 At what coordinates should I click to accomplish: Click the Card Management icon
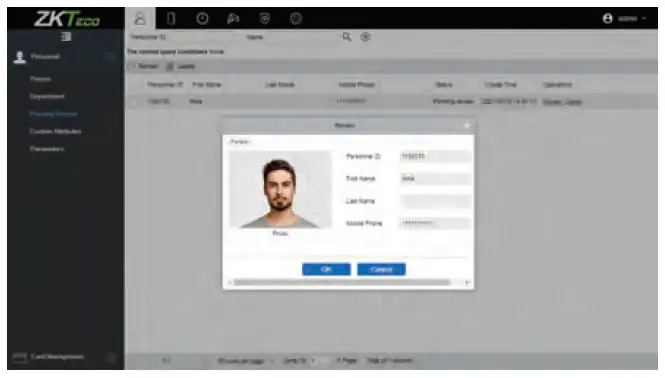(x=20, y=357)
